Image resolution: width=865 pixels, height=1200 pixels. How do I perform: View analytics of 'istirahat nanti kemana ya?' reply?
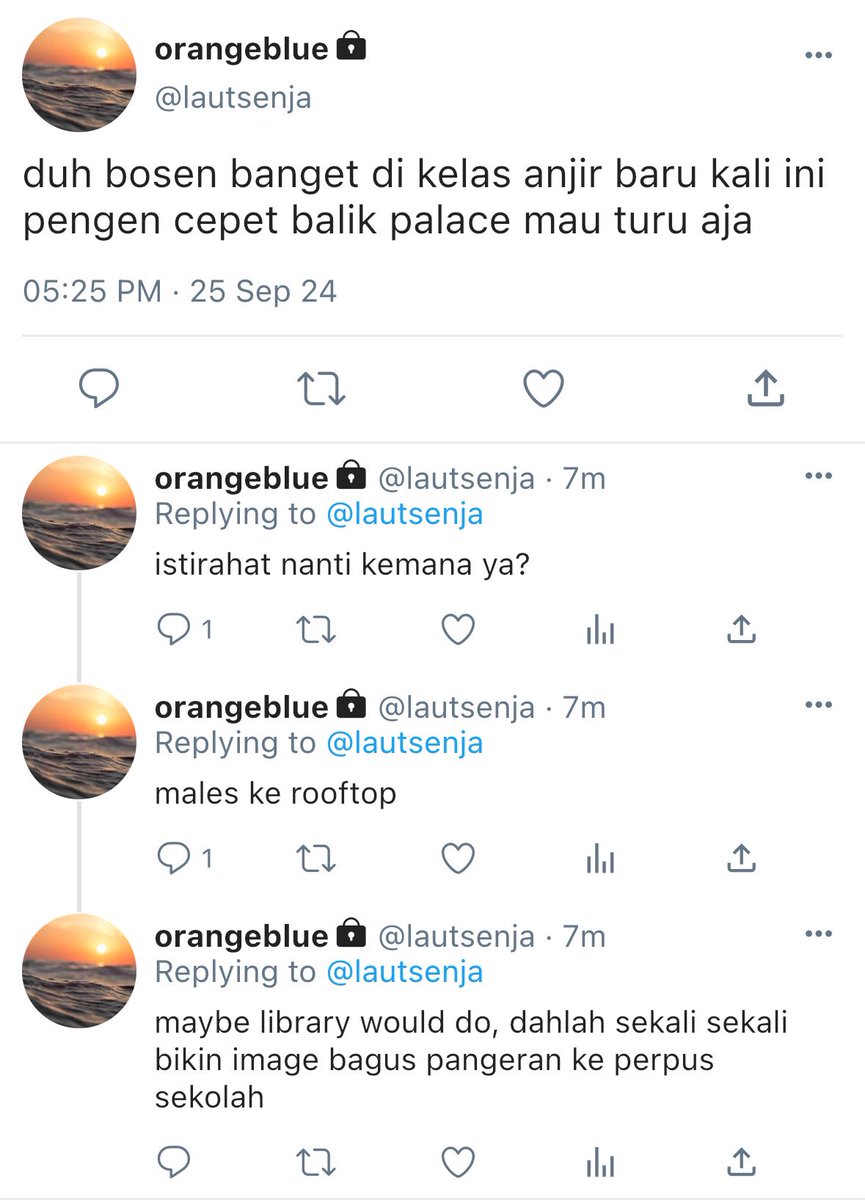click(599, 630)
